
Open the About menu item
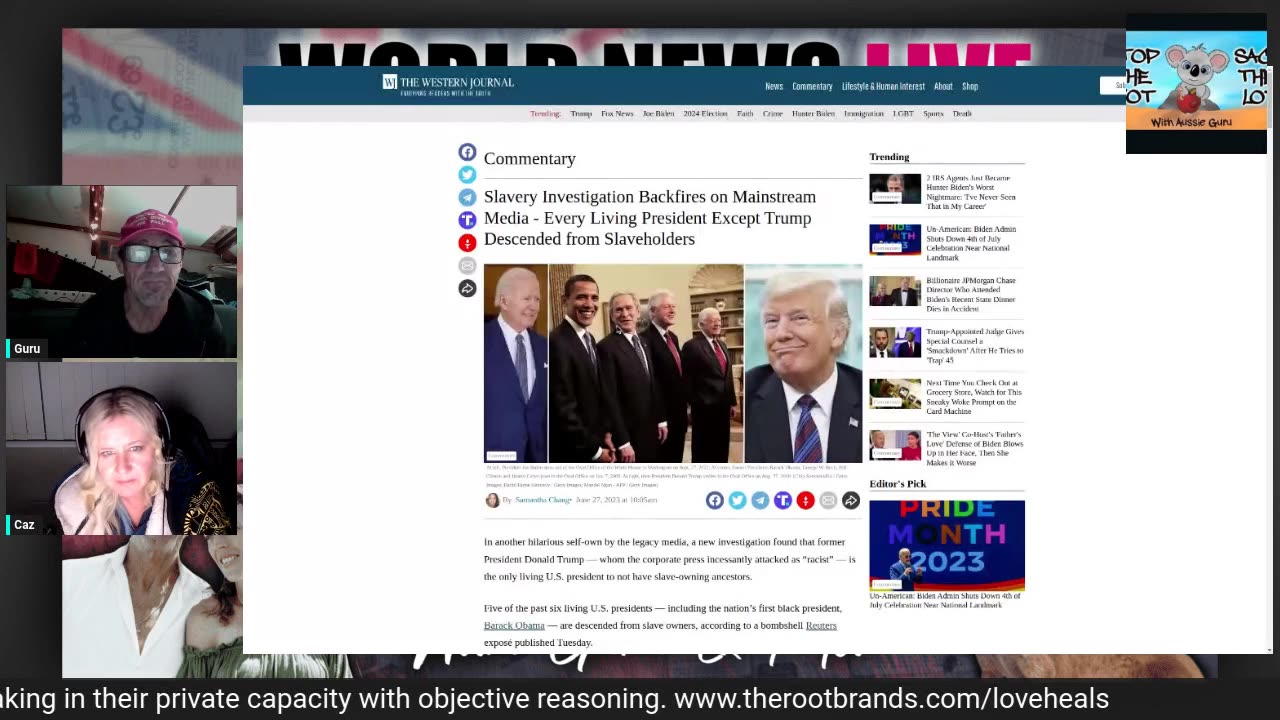tap(943, 86)
